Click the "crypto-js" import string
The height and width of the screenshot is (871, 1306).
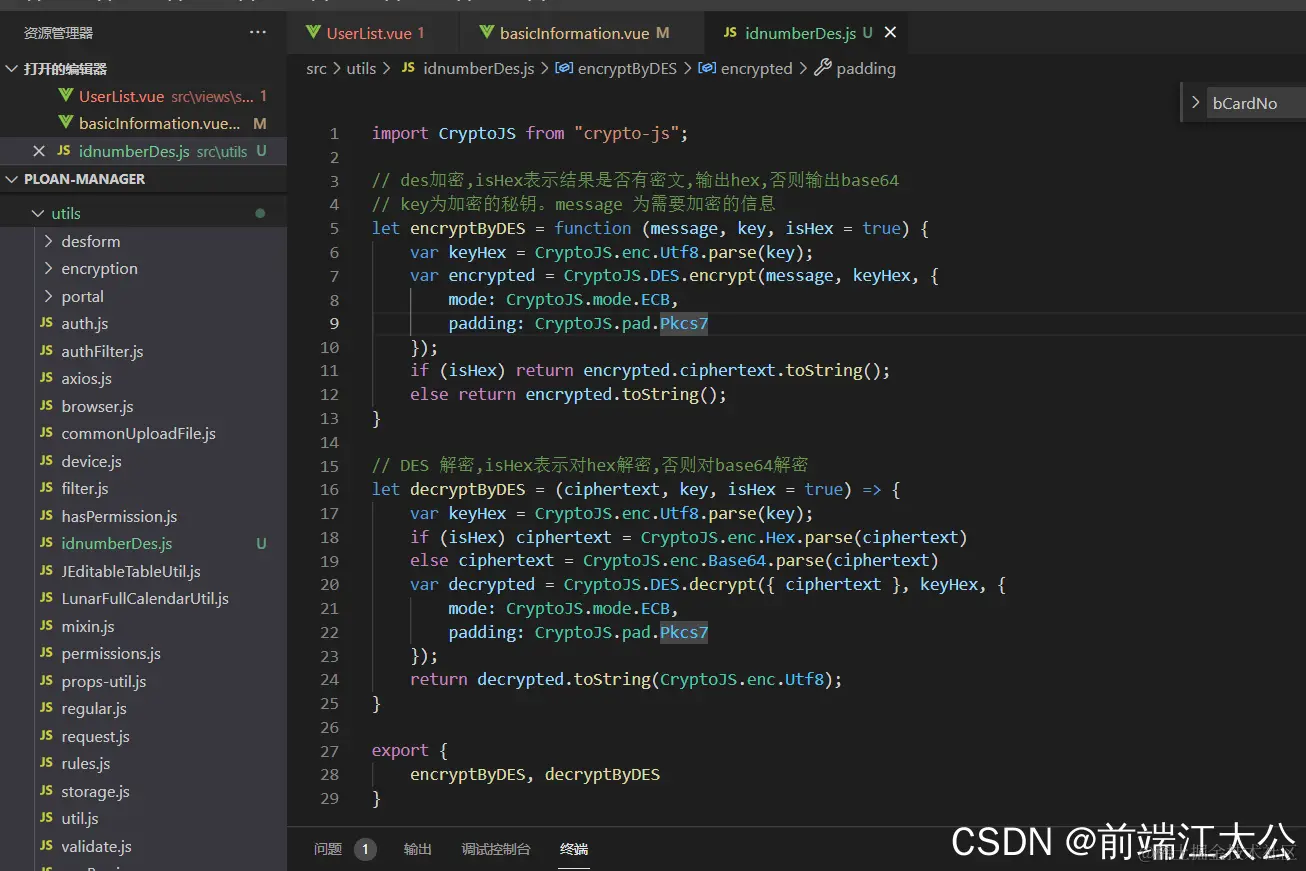click(x=627, y=133)
